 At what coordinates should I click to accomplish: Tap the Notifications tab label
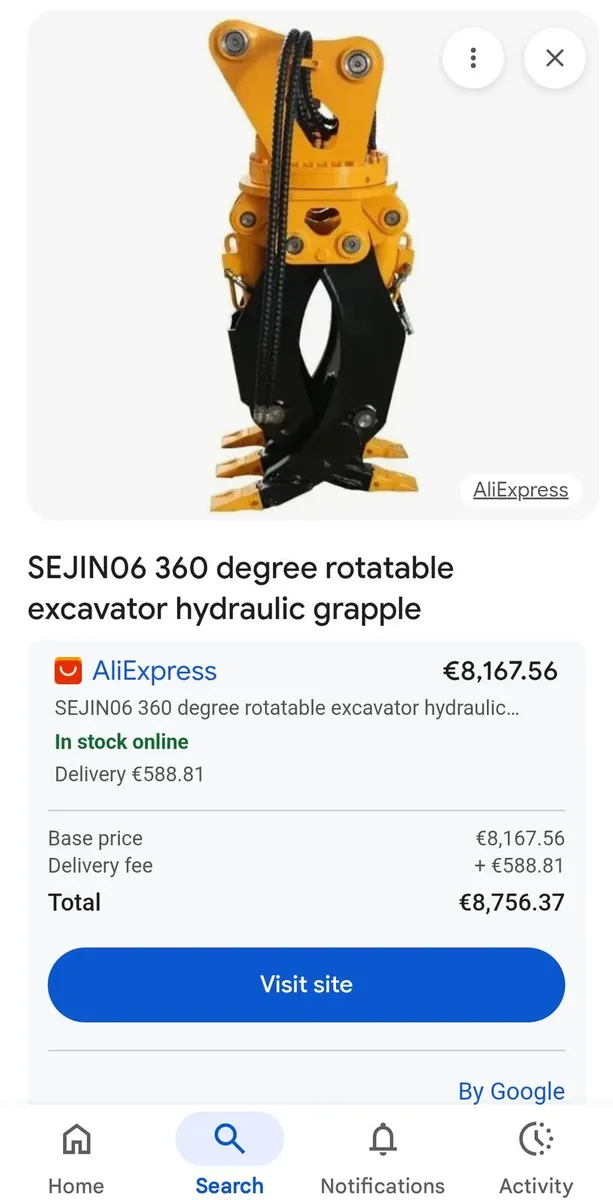(x=382, y=1186)
